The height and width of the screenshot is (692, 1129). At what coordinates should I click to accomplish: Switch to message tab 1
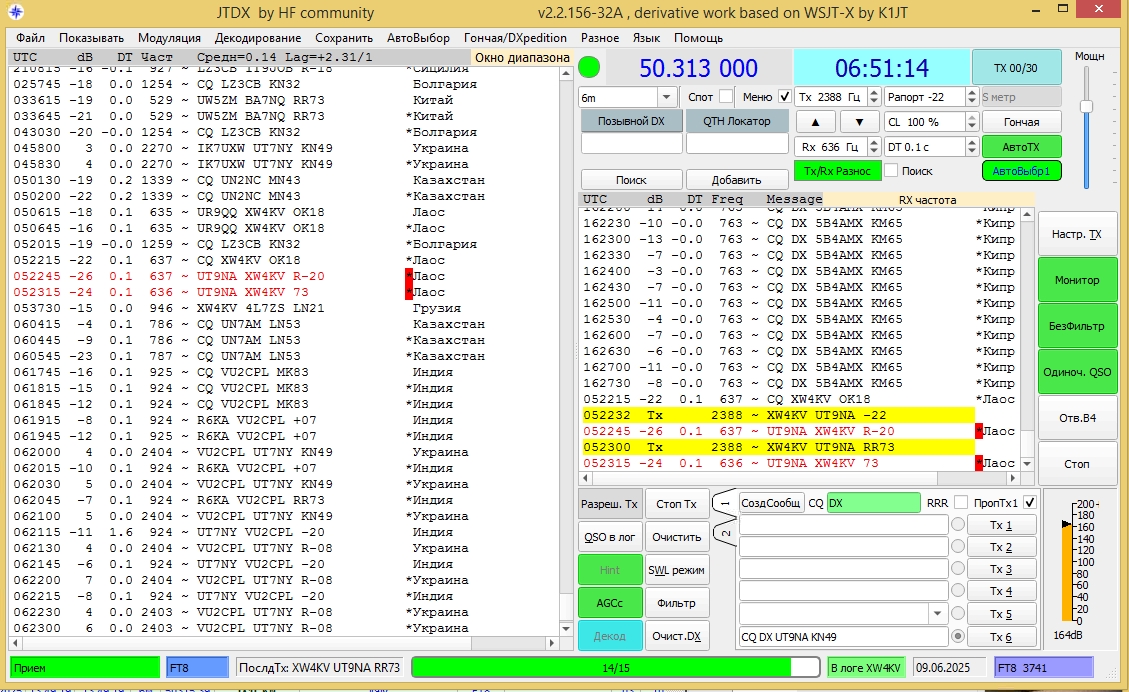point(725,503)
